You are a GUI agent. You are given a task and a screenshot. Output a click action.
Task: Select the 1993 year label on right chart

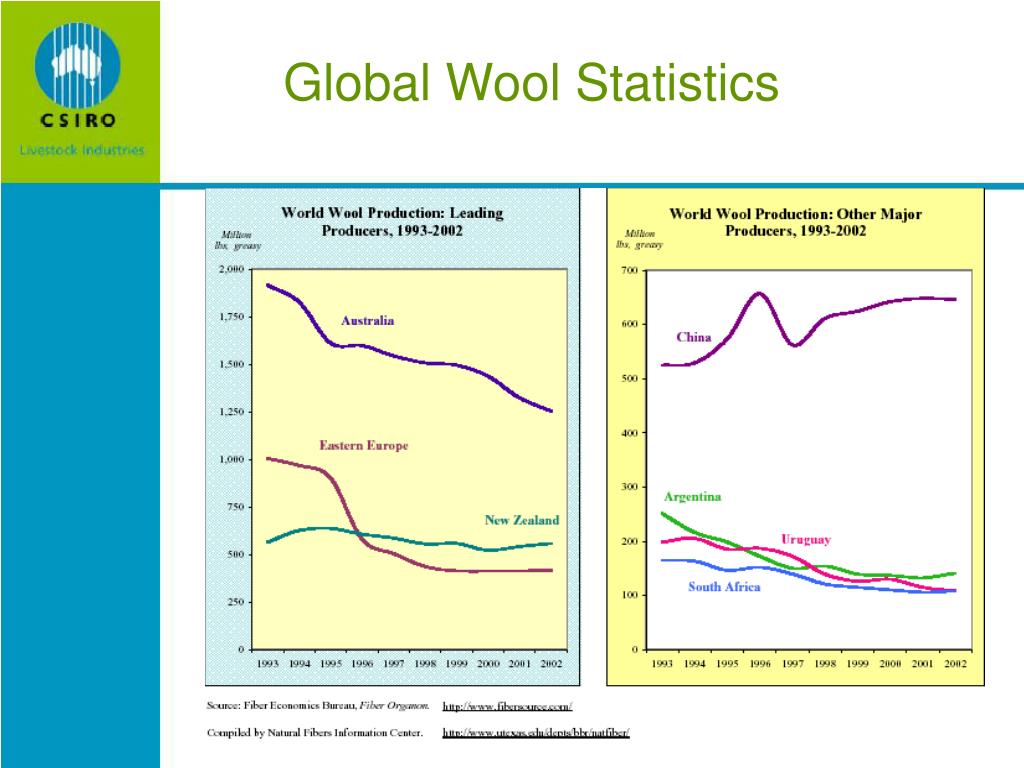click(663, 662)
